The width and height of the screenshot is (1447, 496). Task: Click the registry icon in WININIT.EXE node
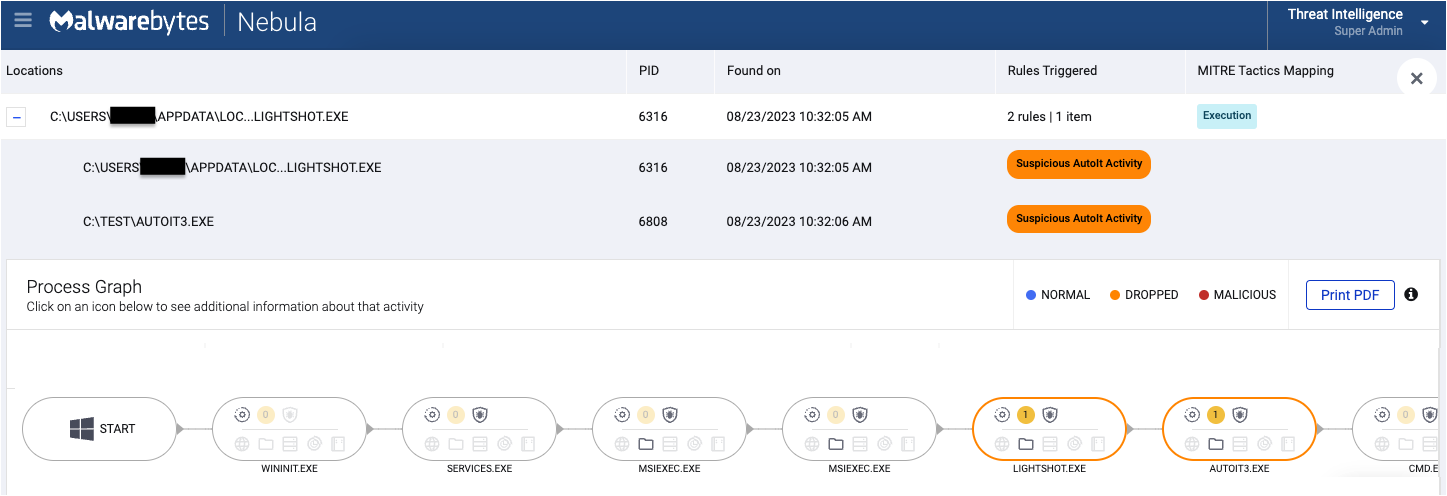click(290, 444)
